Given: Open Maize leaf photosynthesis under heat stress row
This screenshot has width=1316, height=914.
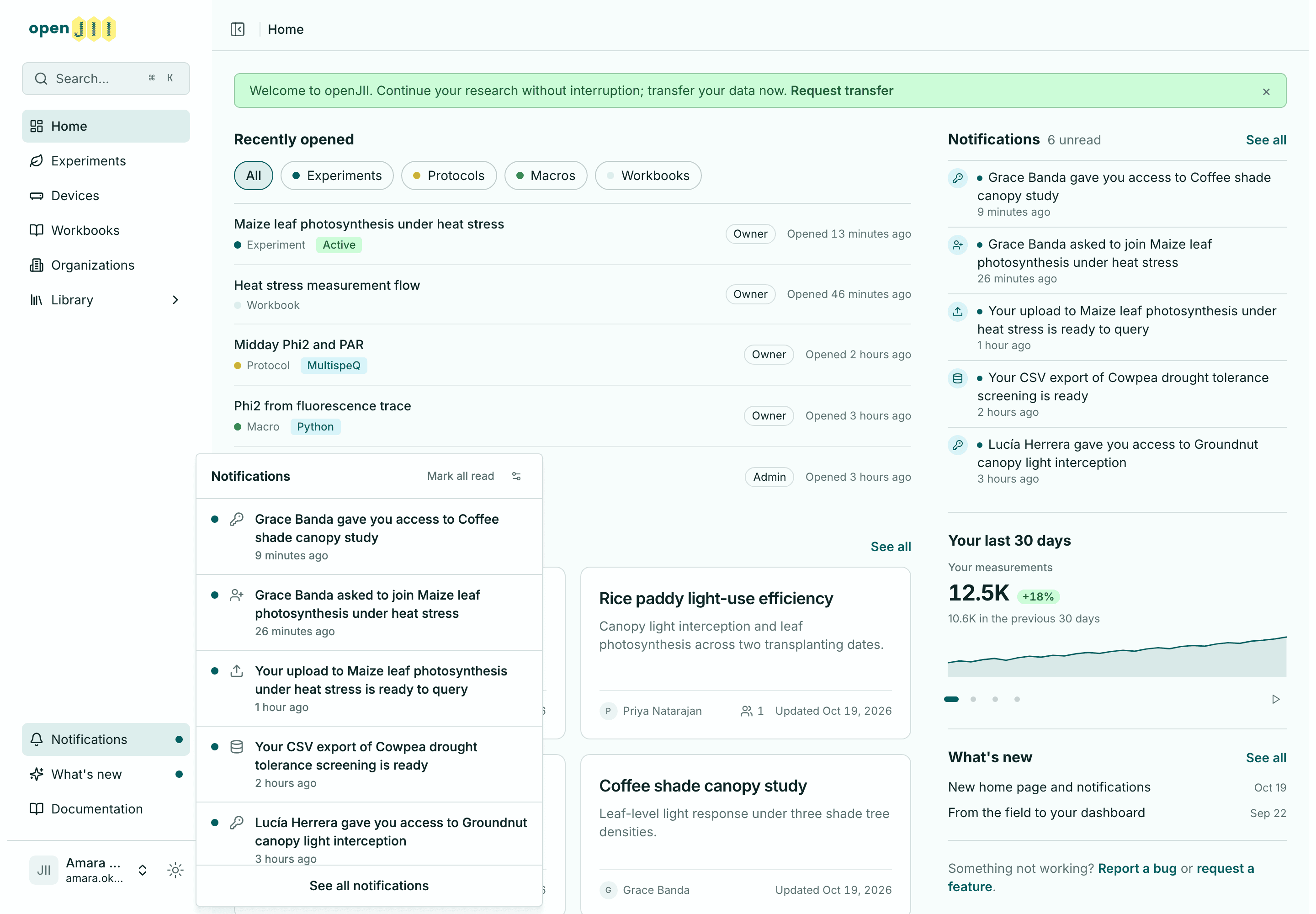Looking at the screenshot, I should (572, 234).
